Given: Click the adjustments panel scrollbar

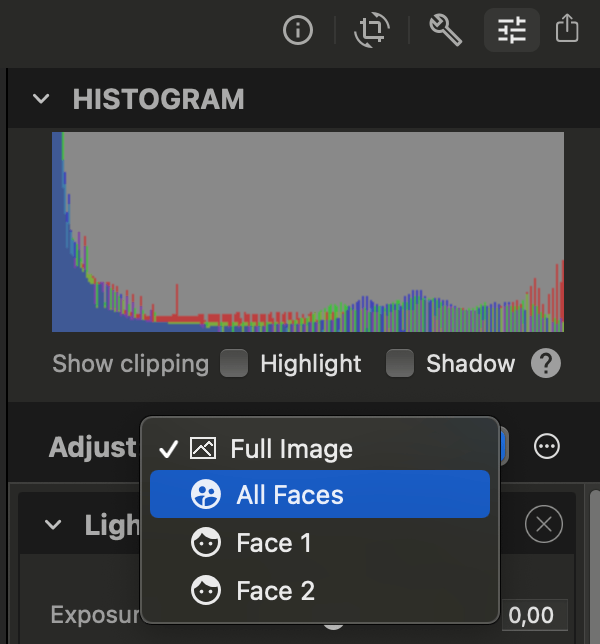Looking at the screenshot, I should coord(595,567).
